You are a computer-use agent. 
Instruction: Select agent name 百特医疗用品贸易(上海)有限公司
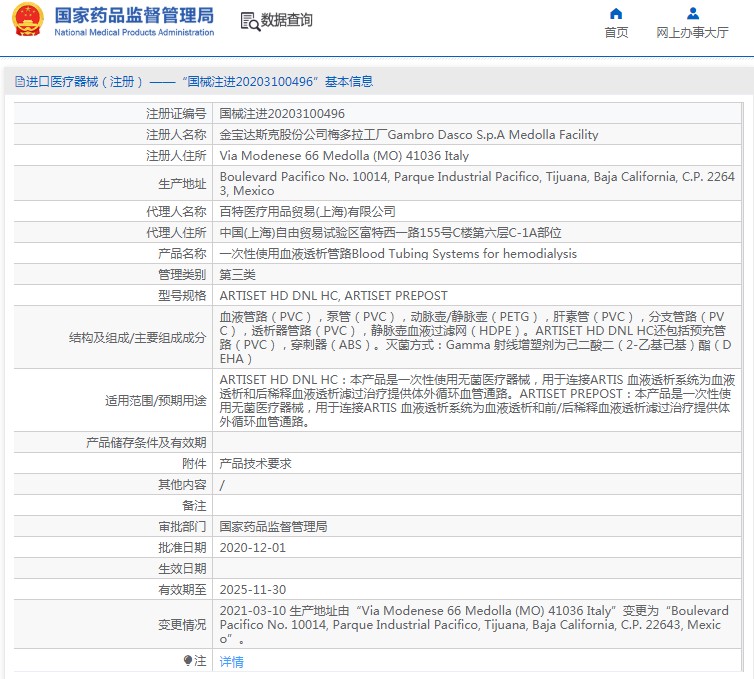pyautogui.click(x=307, y=212)
